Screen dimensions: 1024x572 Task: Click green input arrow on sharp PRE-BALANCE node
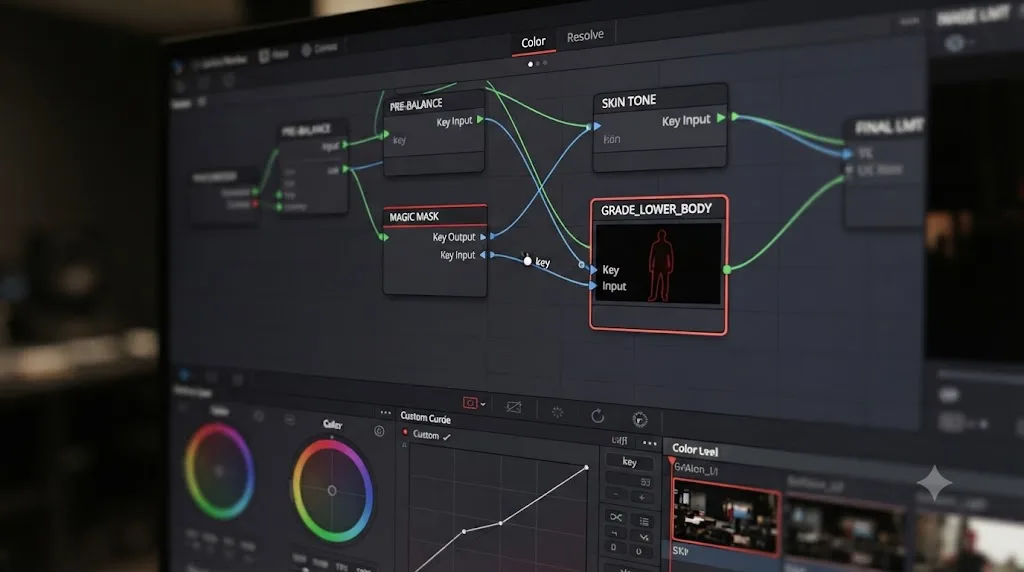click(x=387, y=135)
